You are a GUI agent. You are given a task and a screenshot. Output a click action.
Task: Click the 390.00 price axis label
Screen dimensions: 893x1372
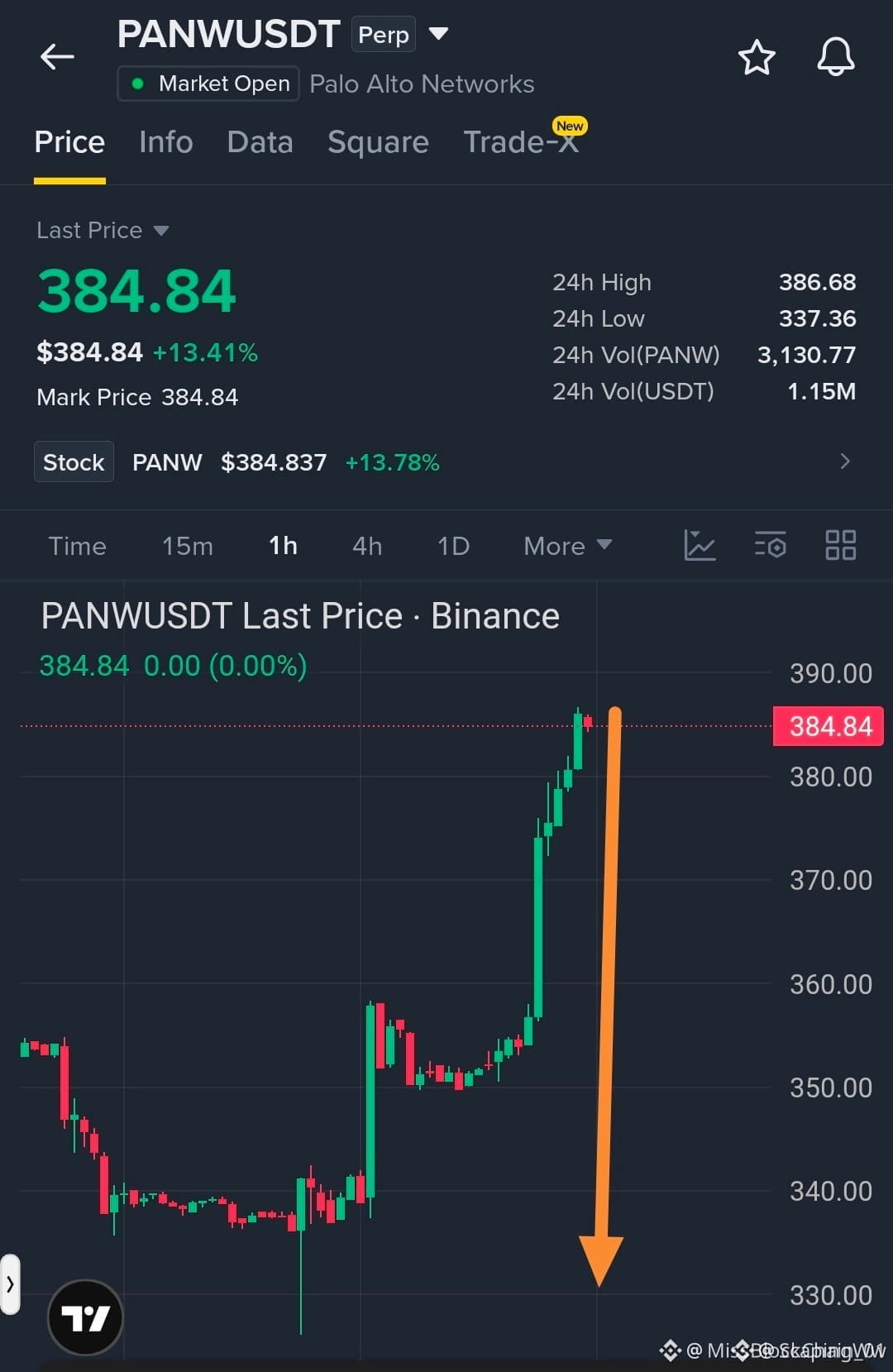coord(831,673)
